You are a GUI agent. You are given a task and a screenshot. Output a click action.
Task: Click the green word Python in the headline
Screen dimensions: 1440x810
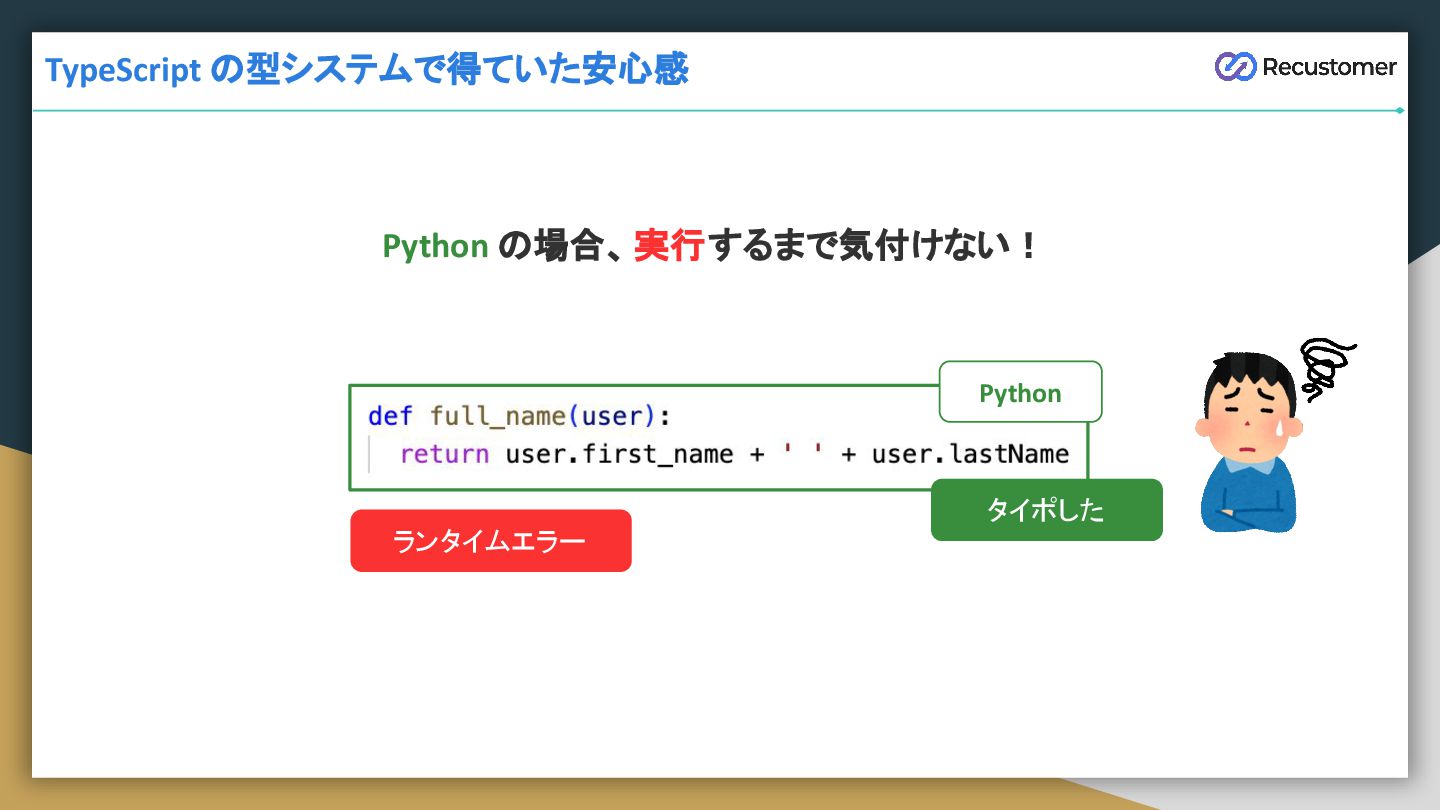[435, 246]
